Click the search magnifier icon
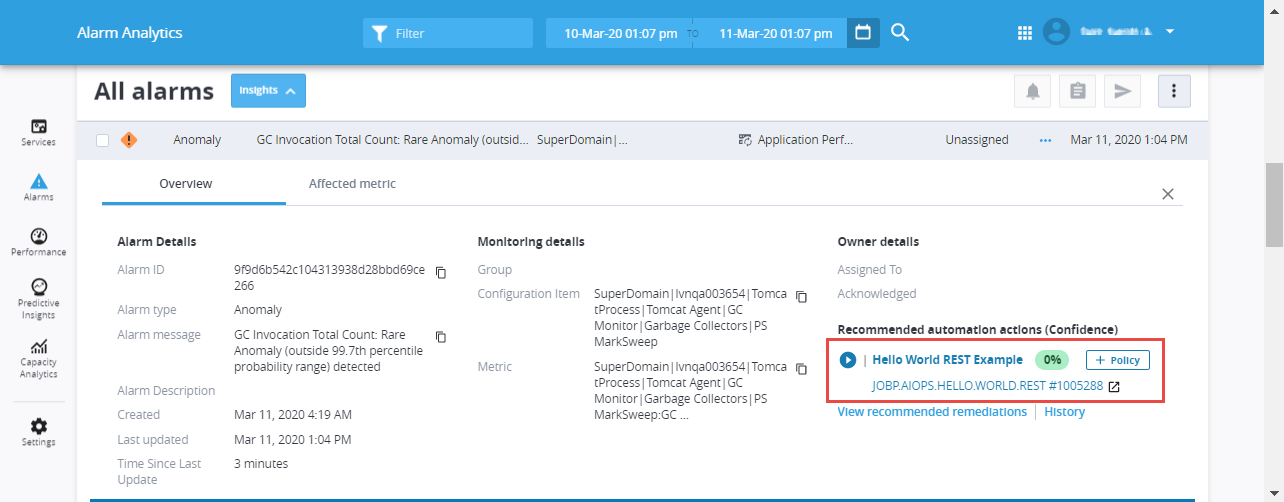 900,33
